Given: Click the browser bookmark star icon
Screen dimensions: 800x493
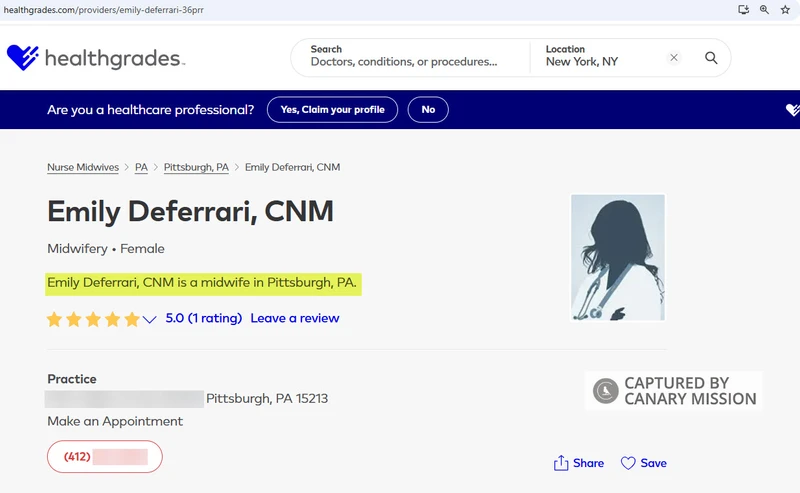Looking at the screenshot, I should [x=785, y=10].
